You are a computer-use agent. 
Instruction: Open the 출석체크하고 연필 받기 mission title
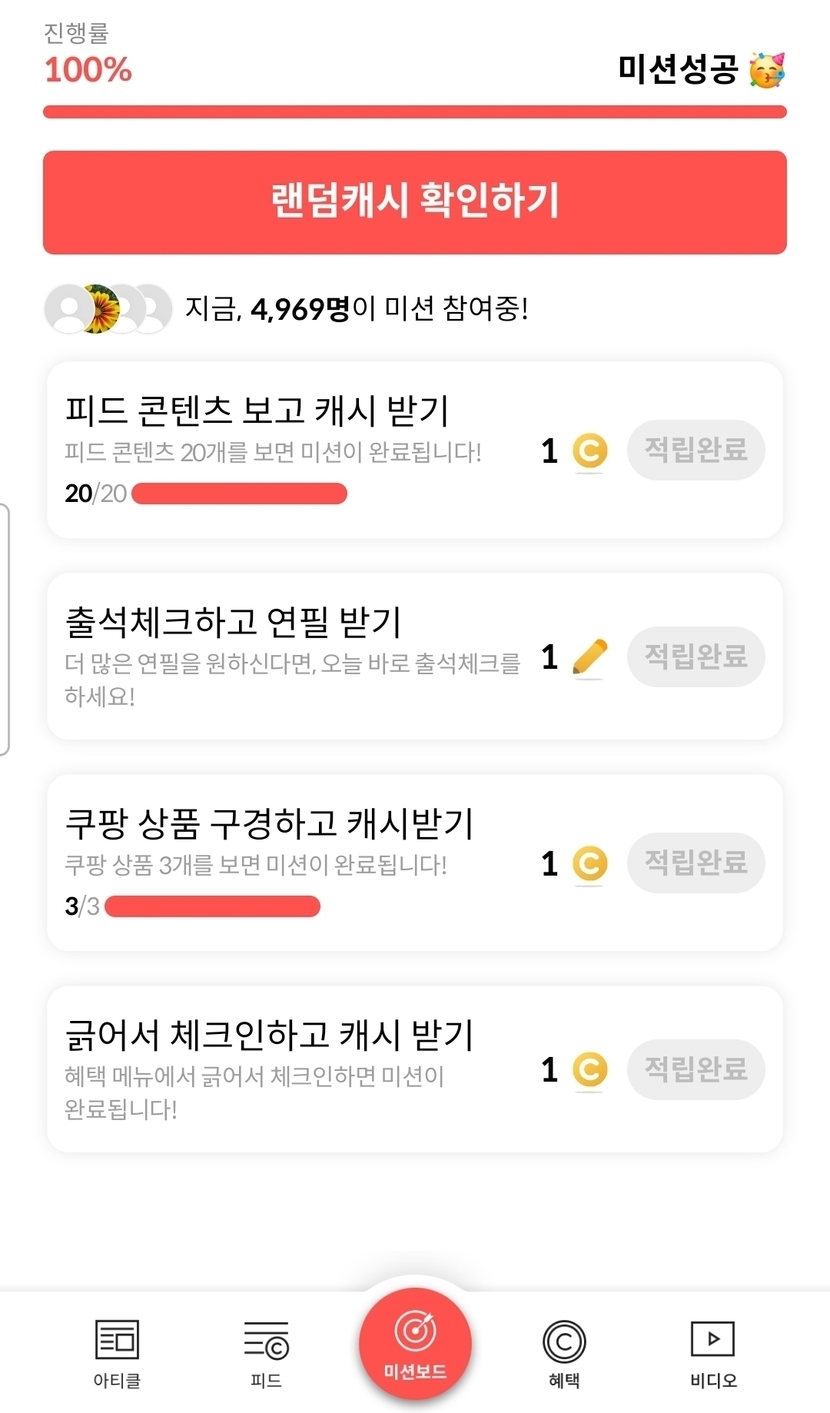[233, 622]
